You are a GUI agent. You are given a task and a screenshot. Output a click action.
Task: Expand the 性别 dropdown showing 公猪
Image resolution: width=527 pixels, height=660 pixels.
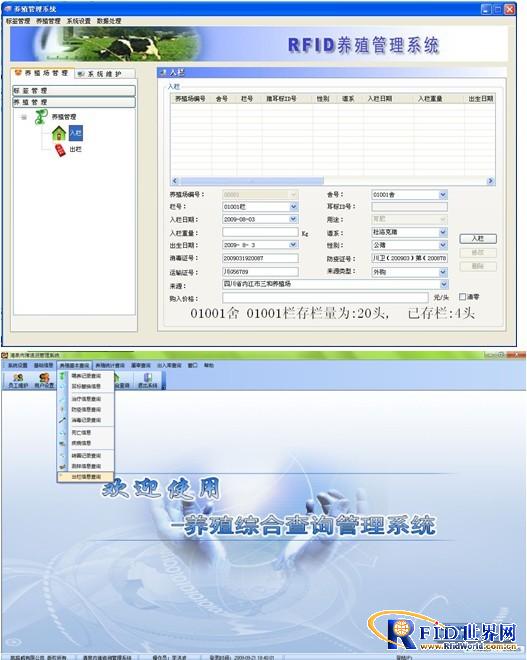[x=442, y=245]
